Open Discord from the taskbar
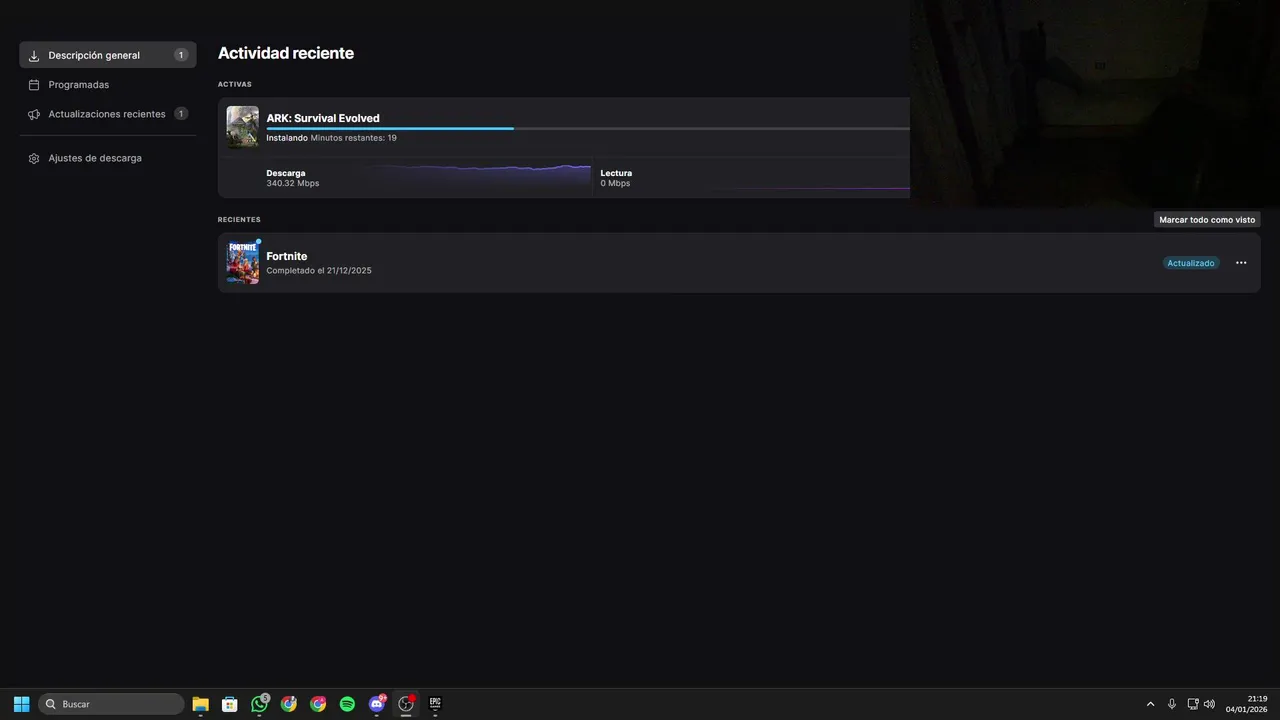This screenshot has height=720, width=1280. pyautogui.click(x=377, y=704)
